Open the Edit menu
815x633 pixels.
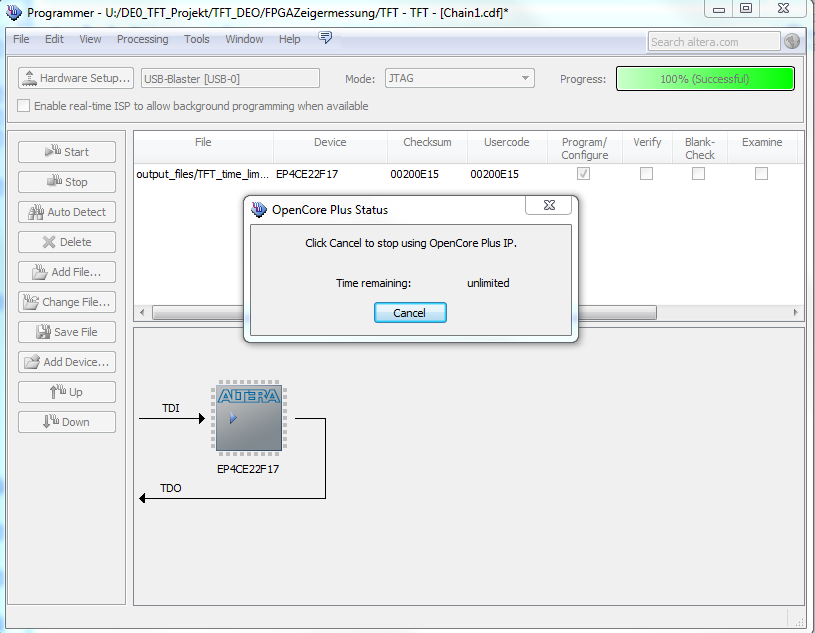(54, 39)
